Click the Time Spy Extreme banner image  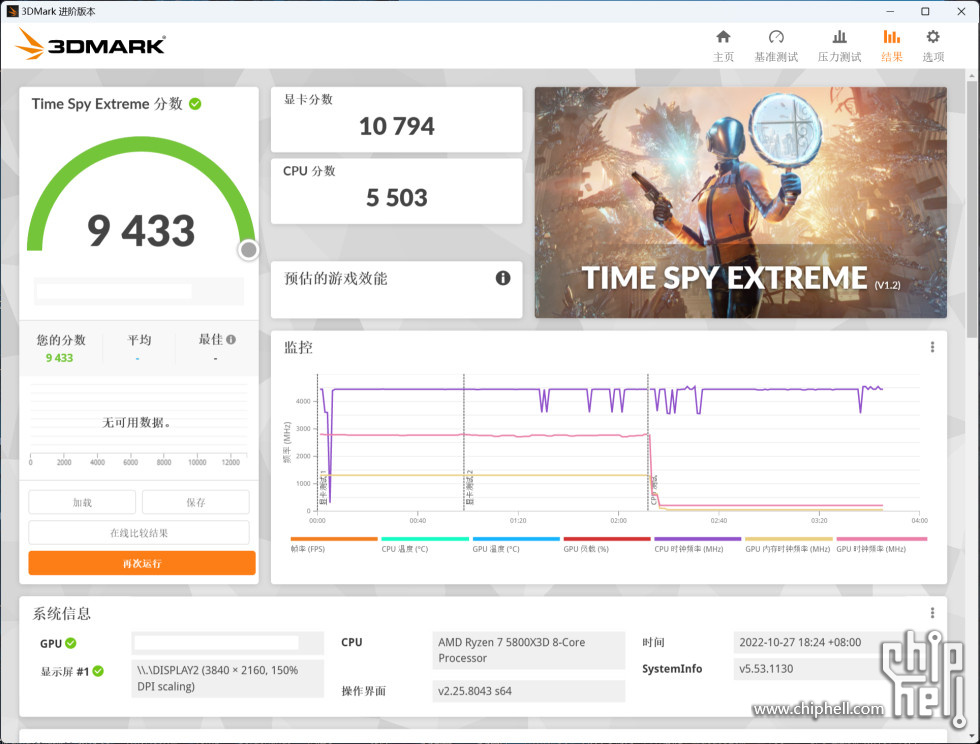click(x=740, y=202)
